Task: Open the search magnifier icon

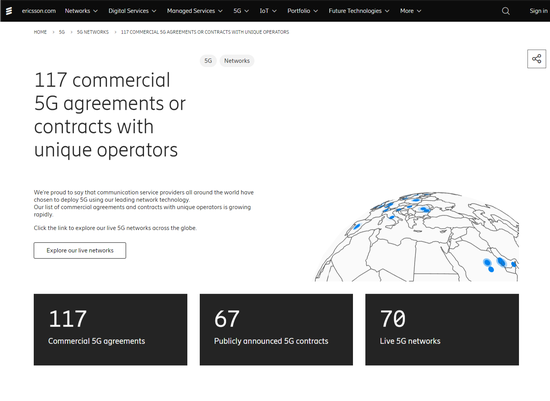Action: (505, 11)
